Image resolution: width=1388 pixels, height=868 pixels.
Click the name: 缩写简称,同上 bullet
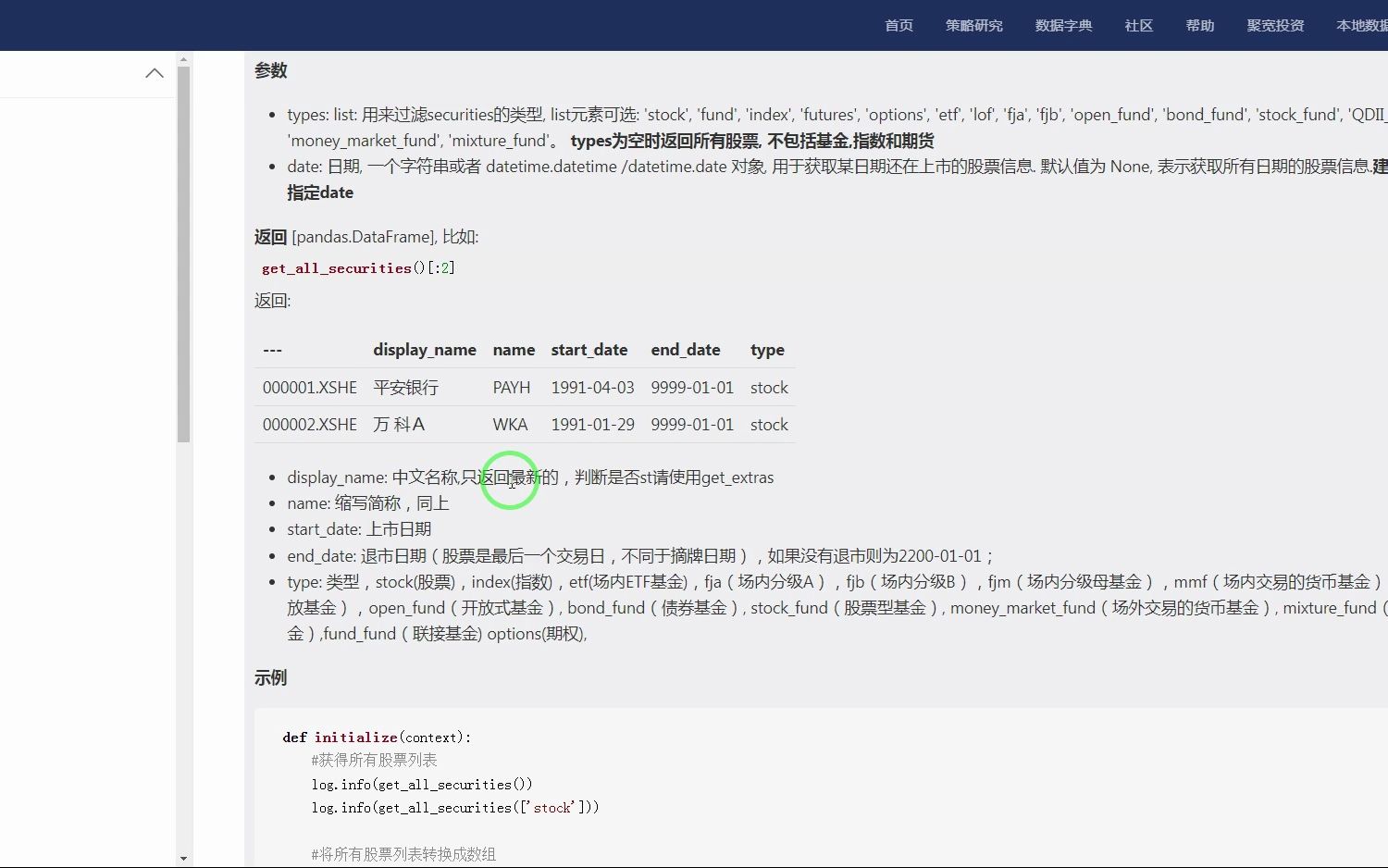pyautogui.click(x=368, y=503)
